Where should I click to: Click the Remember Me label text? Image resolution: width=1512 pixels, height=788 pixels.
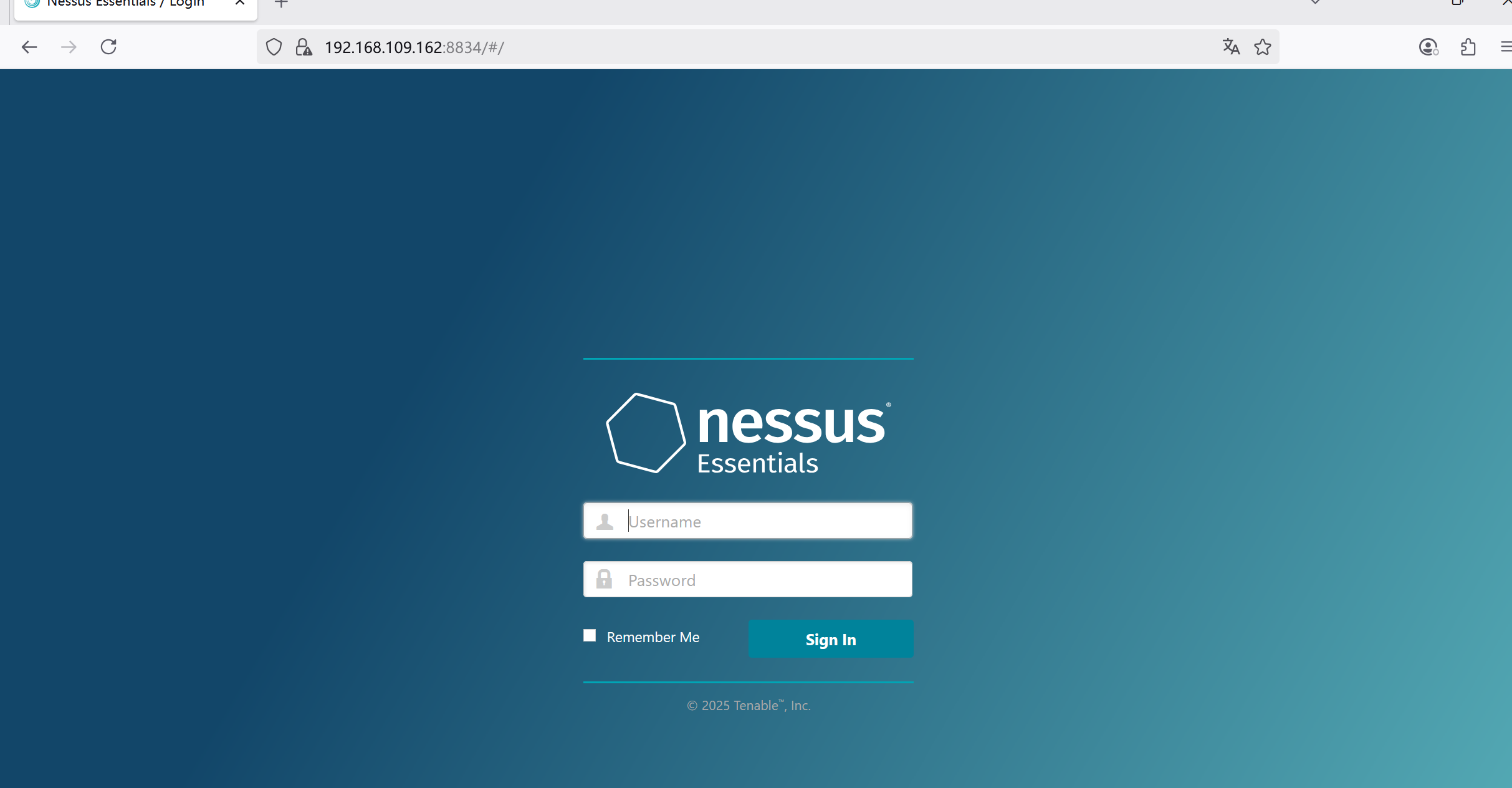653,637
